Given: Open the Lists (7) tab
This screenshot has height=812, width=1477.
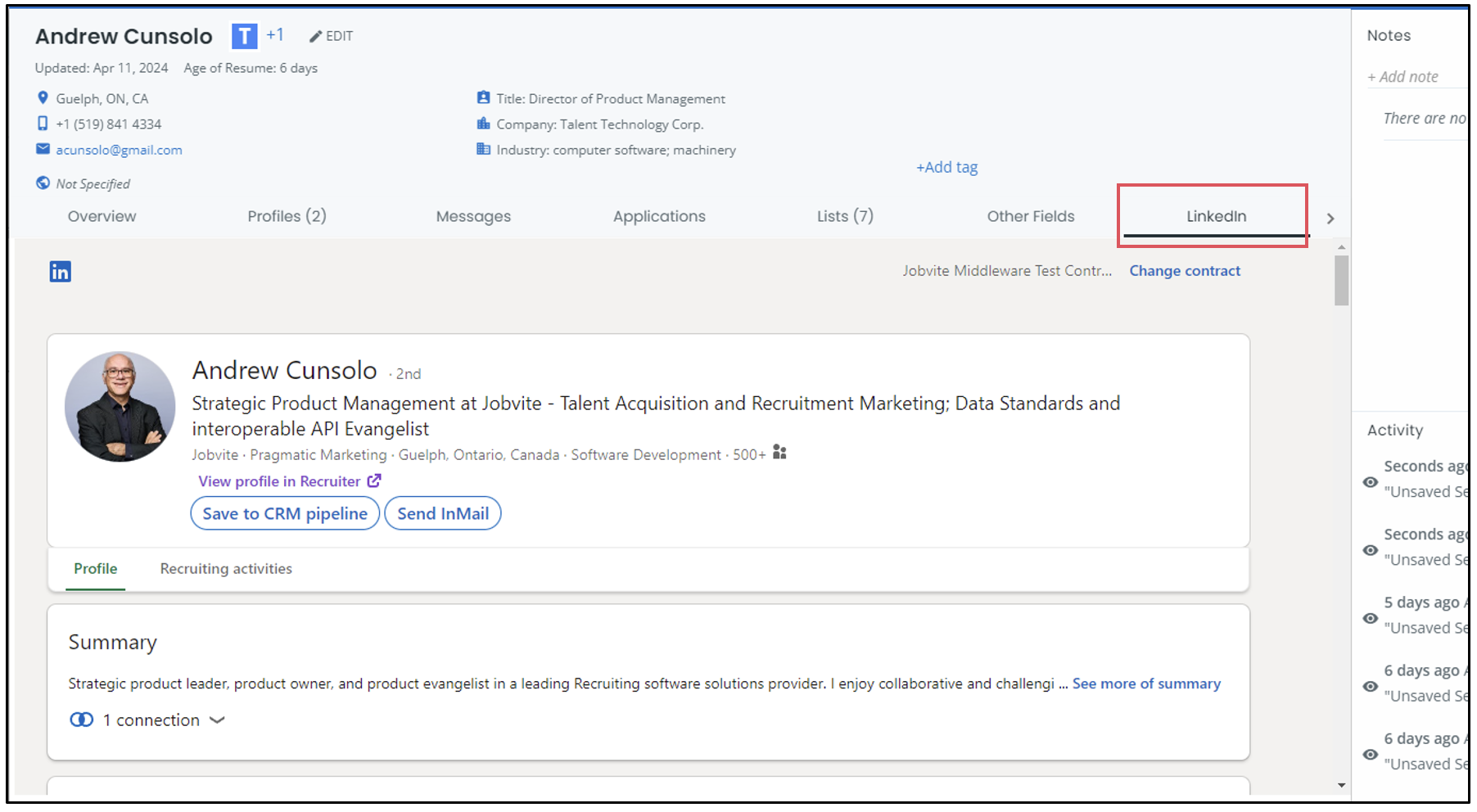Looking at the screenshot, I should pos(845,216).
